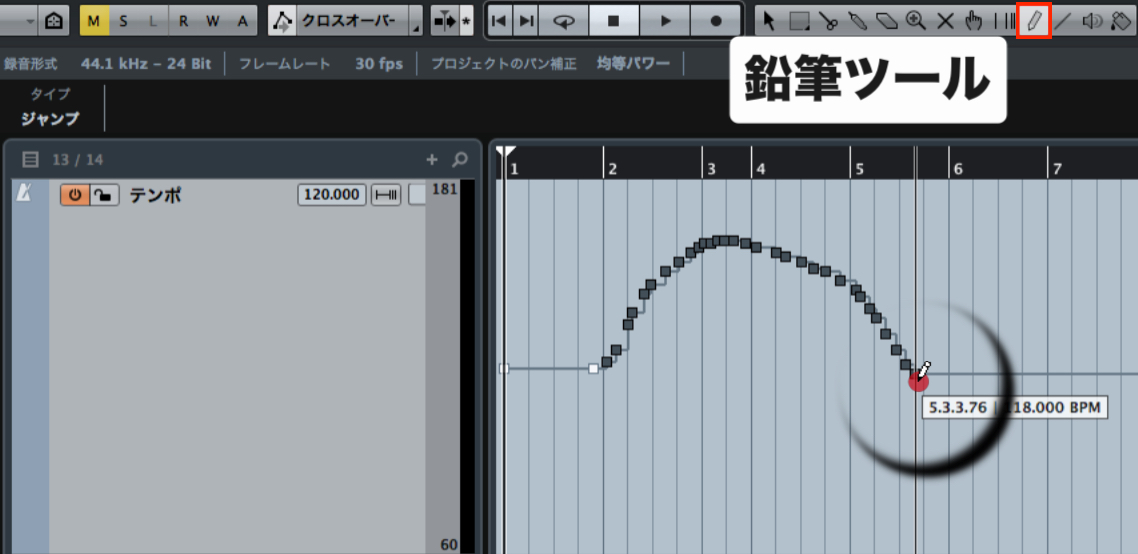1138x554 pixels.
Task: Click the tempo track metronome icon
Action: click(x=24, y=194)
